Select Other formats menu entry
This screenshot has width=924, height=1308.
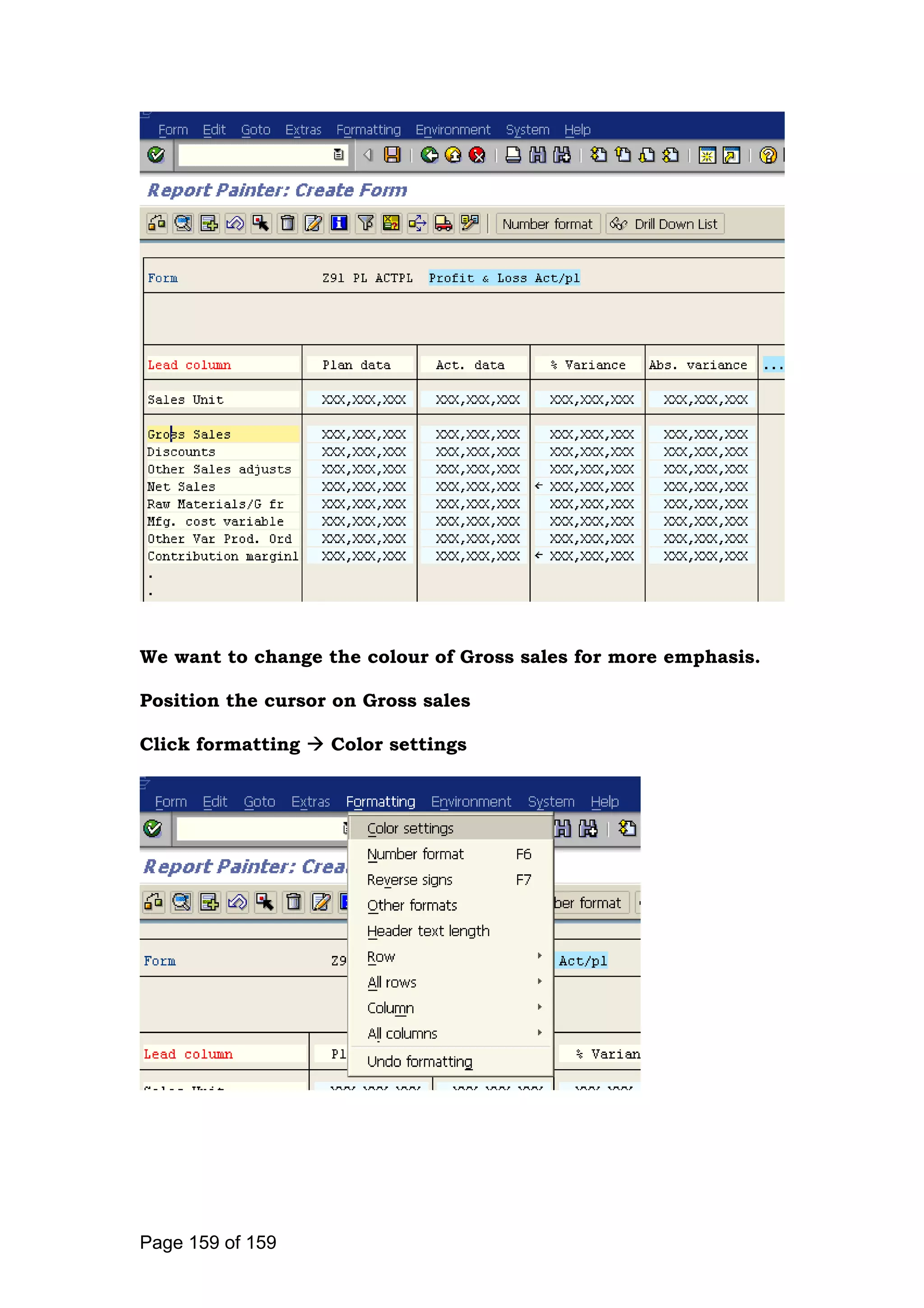[x=451, y=905]
